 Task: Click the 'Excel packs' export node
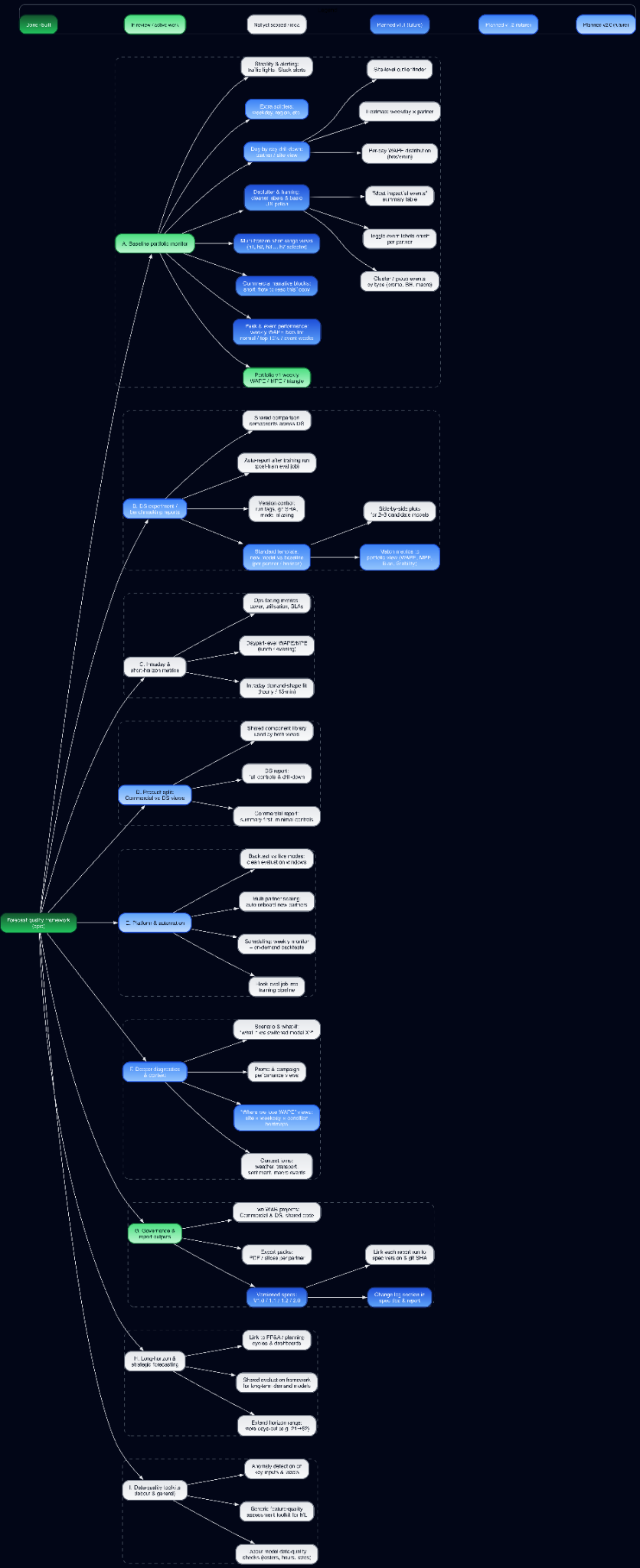pos(276,1255)
